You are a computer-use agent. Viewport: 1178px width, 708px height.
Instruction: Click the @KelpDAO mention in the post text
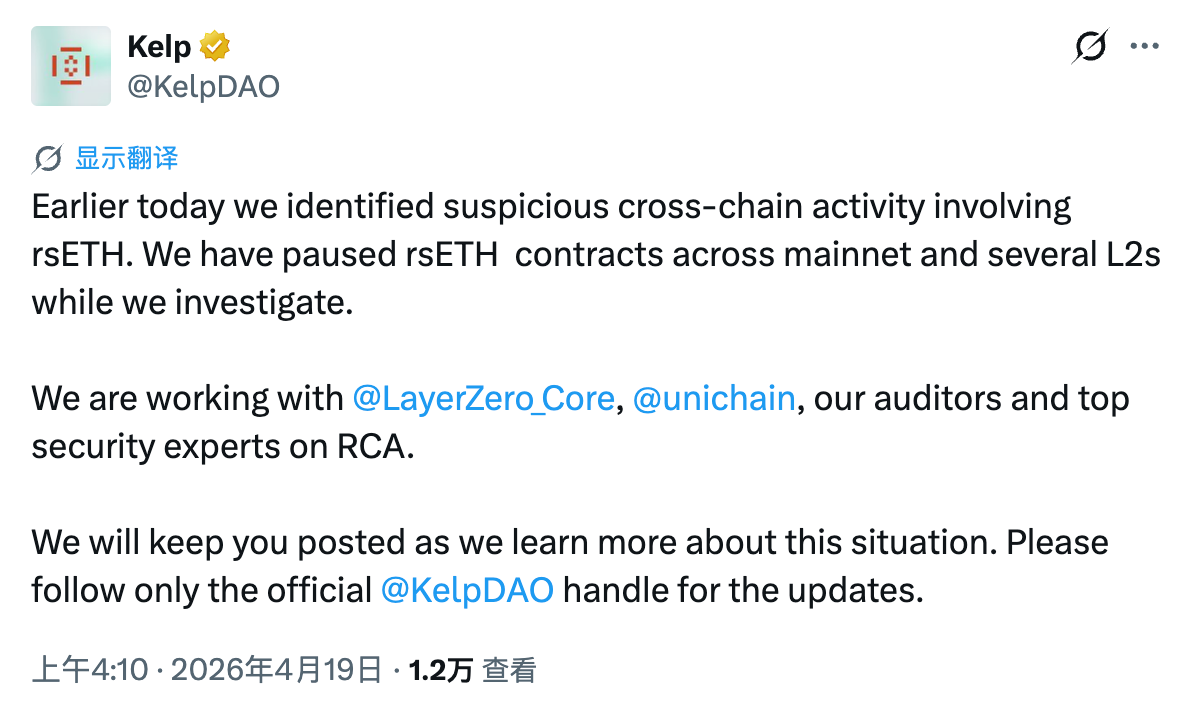click(466, 590)
